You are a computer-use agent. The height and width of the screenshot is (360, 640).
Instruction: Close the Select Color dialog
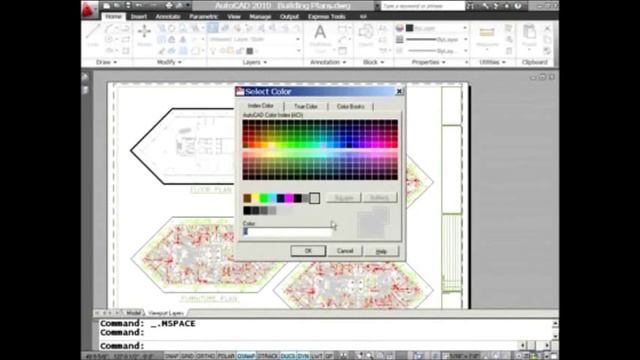[x=399, y=91]
